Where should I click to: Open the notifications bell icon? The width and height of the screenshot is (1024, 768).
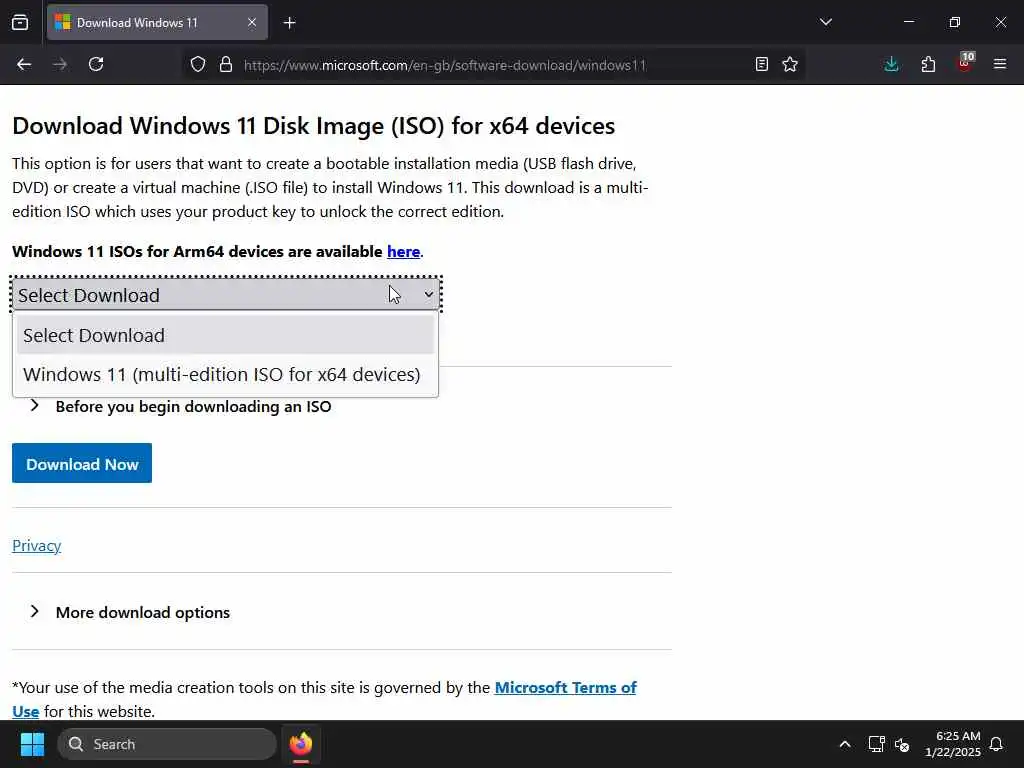996,744
